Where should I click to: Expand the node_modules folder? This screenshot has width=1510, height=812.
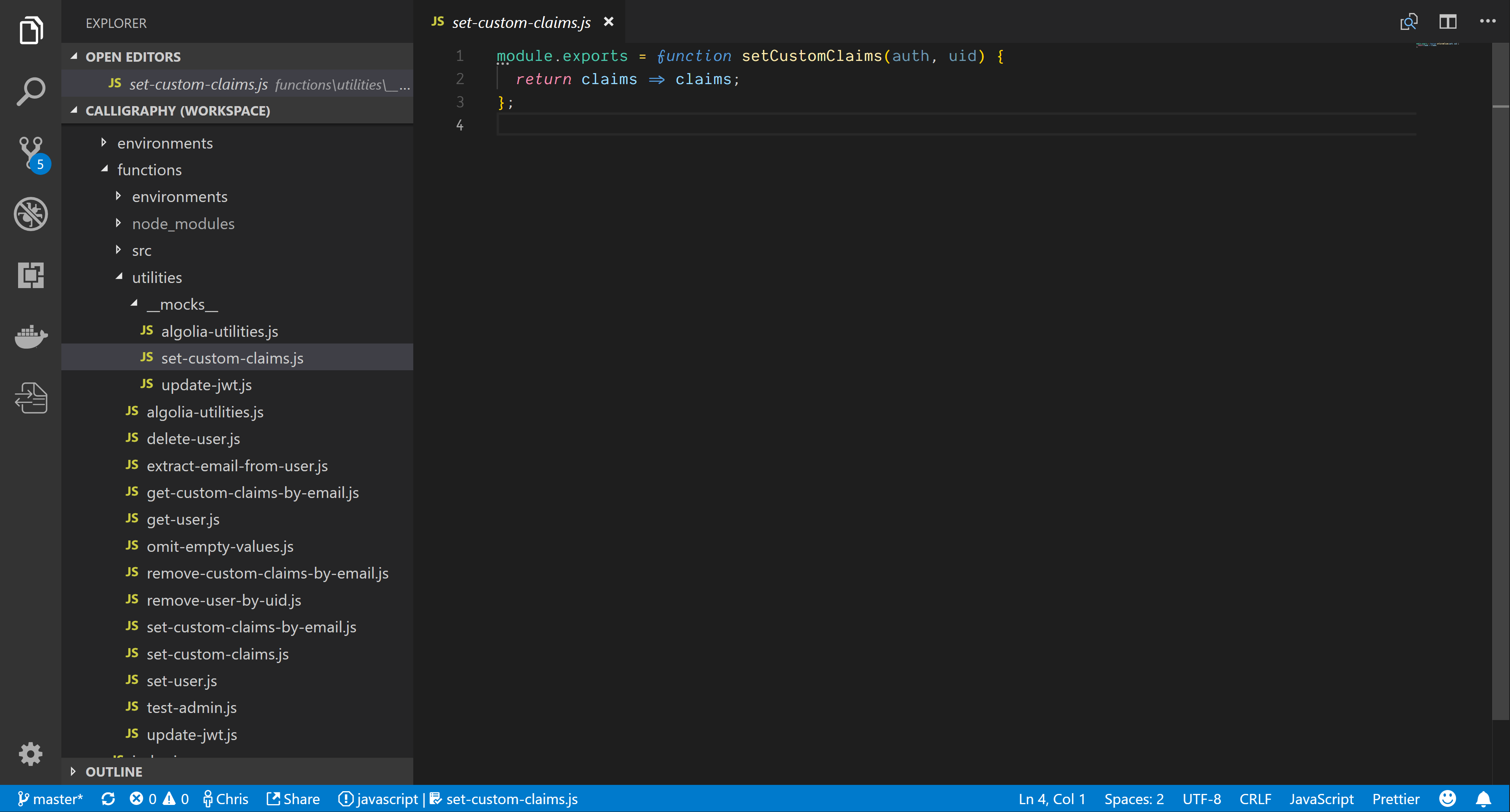[x=237, y=224]
